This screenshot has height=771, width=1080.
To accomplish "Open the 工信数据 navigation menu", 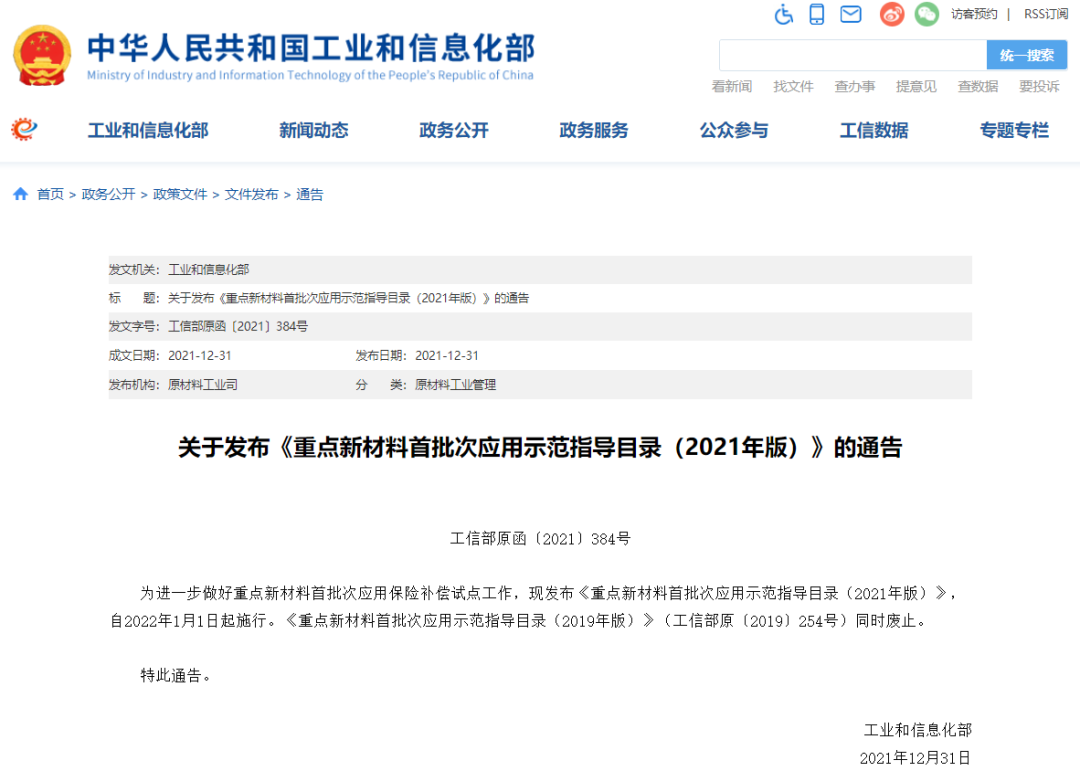I will pos(872,130).
